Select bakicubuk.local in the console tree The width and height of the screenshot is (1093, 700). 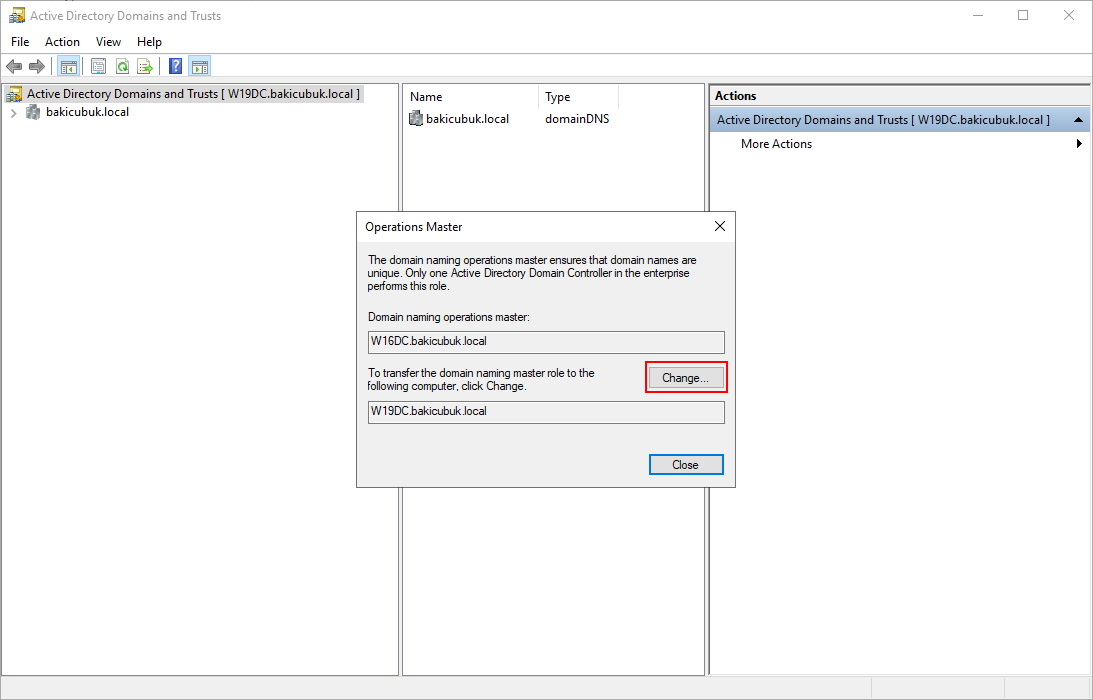point(87,112)
